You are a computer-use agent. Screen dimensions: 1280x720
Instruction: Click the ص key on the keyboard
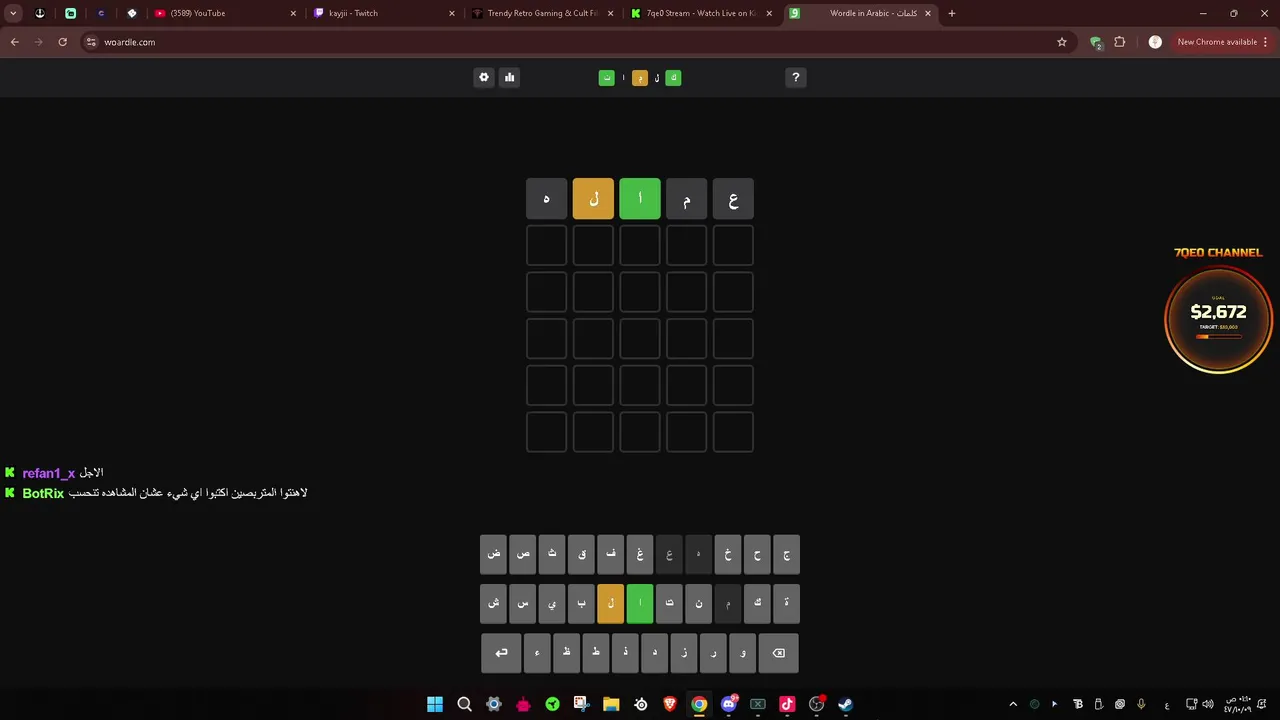[x=523, y=554]
